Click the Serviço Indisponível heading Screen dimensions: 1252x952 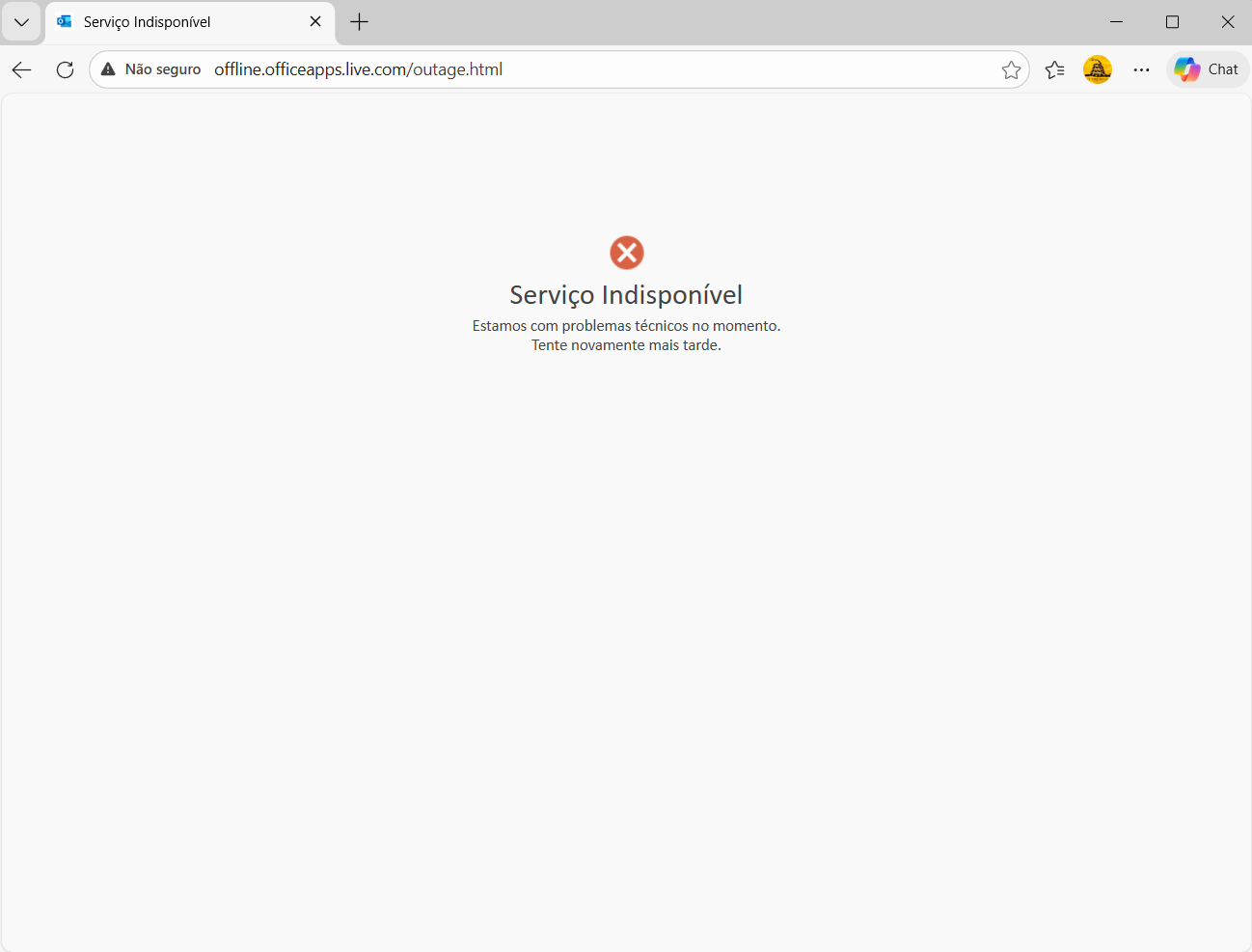(626, 295)
